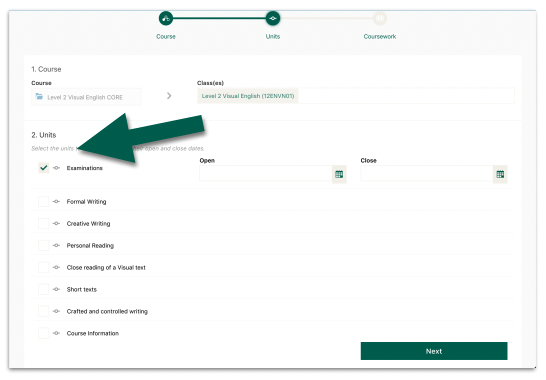Screen dimensions: 546x380
Task: Open the calendar picker for Close date
Action: pos(500,174)
